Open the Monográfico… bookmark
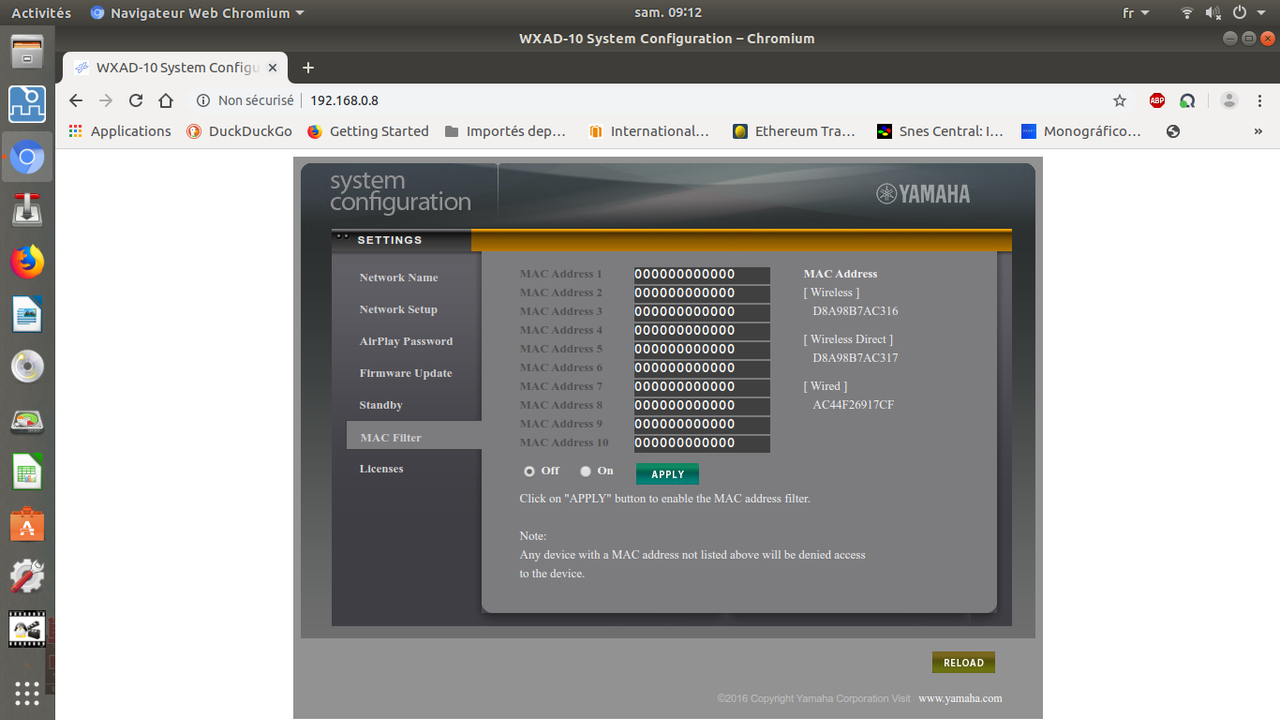The image size is (1280, 720). tap(1081, 131)
